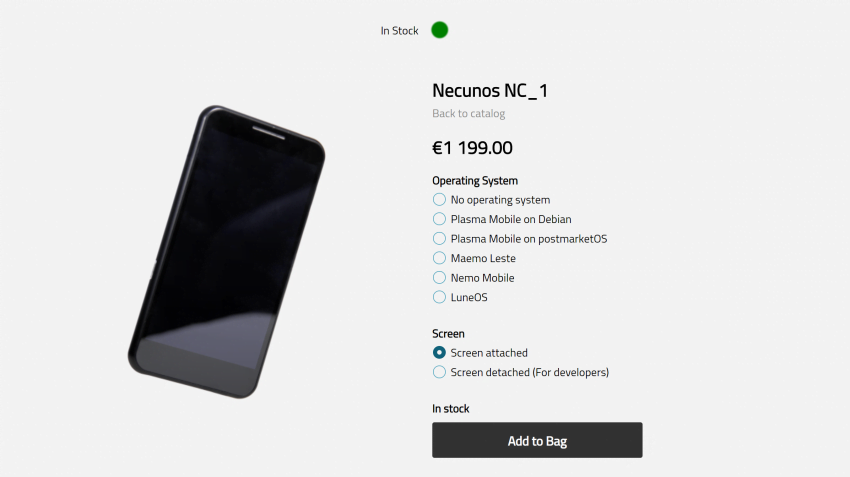Select the No operating system radio circle
This screenshot has width=850, height=477.
[x=439, y=199]
